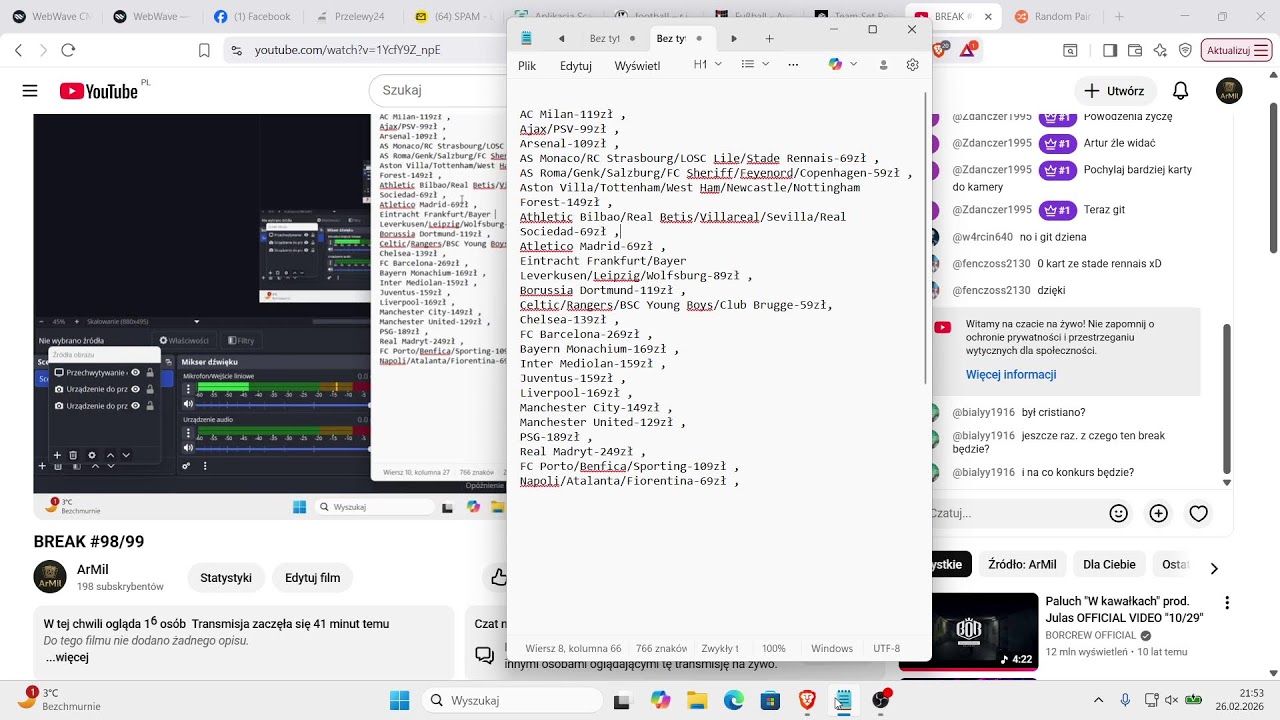Open Copilot in Notepad toolbar
The width and height of the screenshot is (1280, 720).
[835, 64]
